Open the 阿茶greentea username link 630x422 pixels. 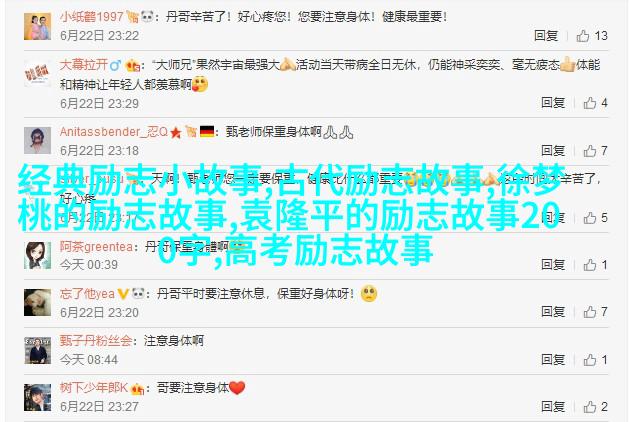(96, 246)
